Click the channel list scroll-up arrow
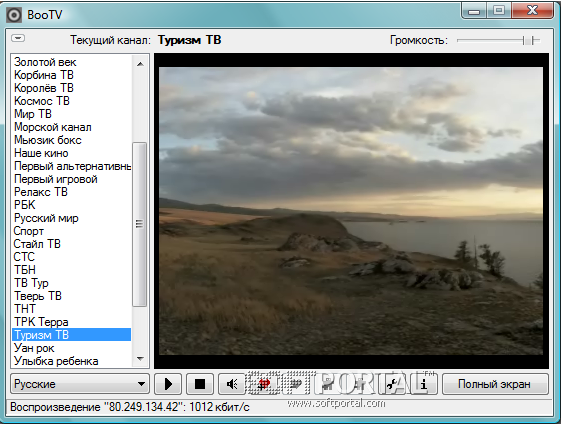Image resolution: width=561 pixels, height=425 pixels. [140, 64]
